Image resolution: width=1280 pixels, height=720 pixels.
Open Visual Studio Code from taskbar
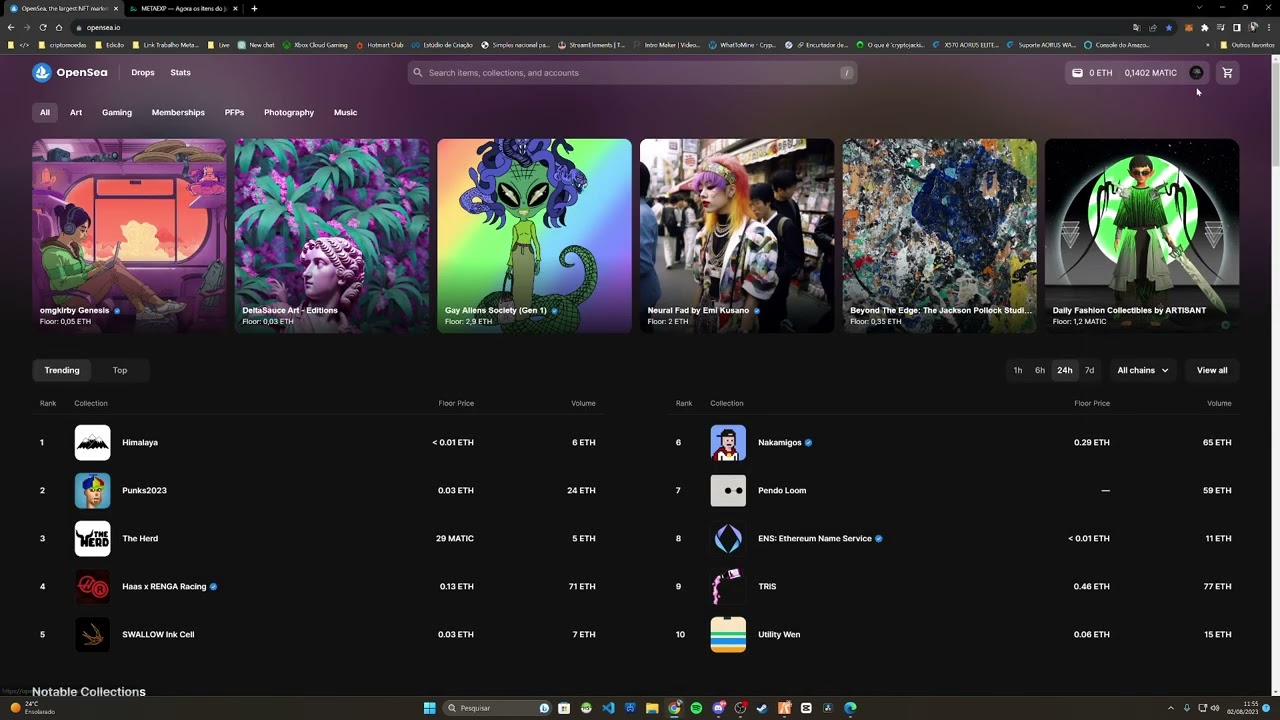tap(608, 708)
